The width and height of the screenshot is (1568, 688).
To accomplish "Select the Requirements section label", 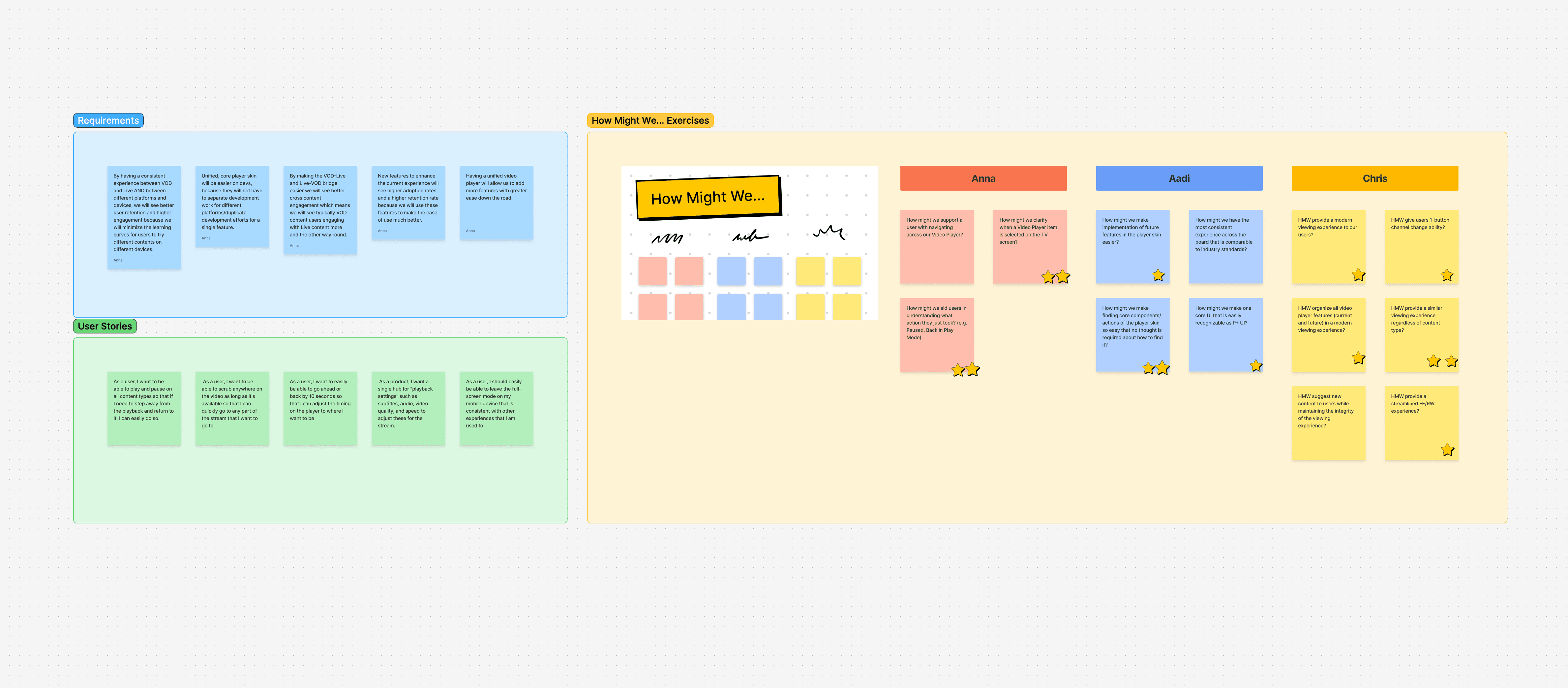I will coord(108,121).
